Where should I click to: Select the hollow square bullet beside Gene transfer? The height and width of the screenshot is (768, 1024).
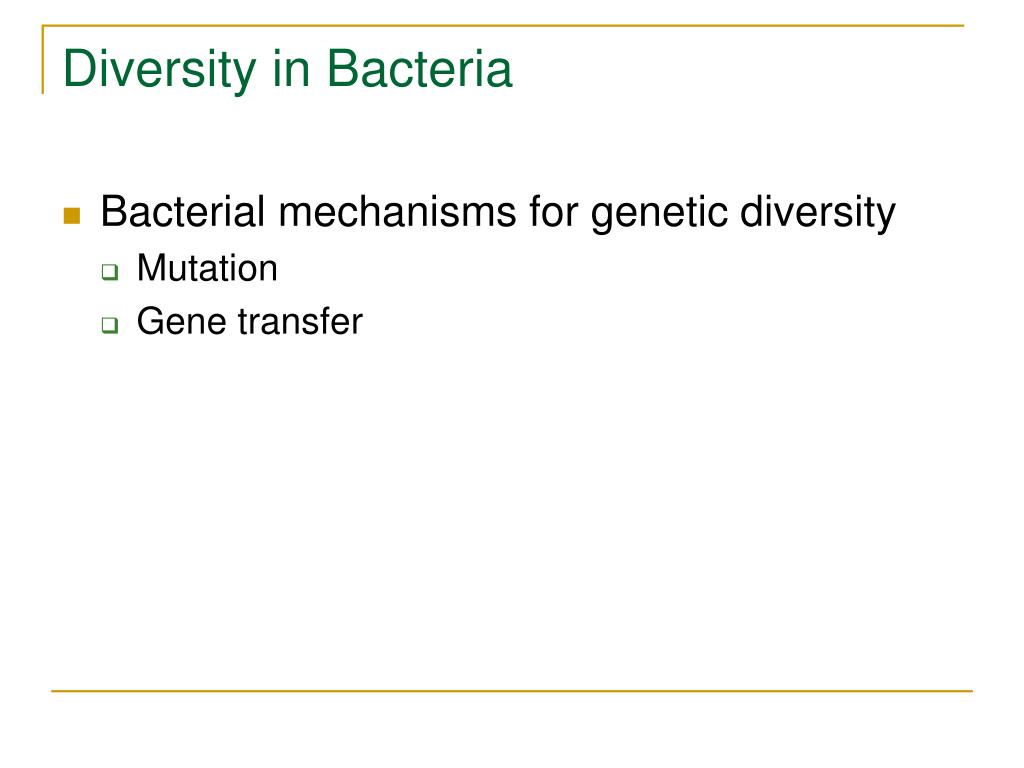pos(110,325)
